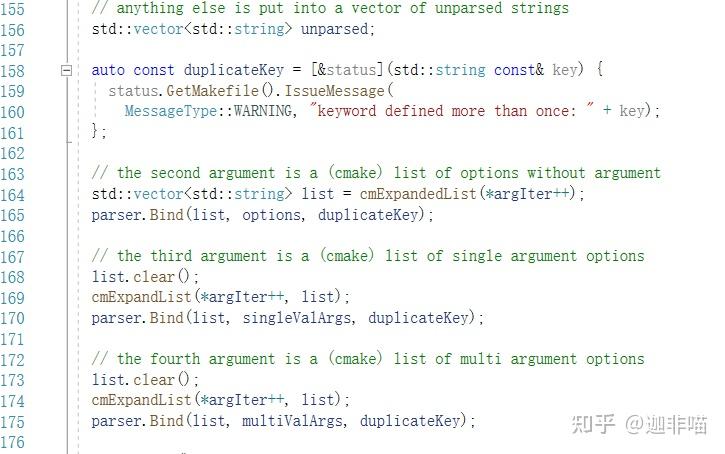Click the comment about the third argument
Screen dimensions: 725x454
click(x=367, y=256)
